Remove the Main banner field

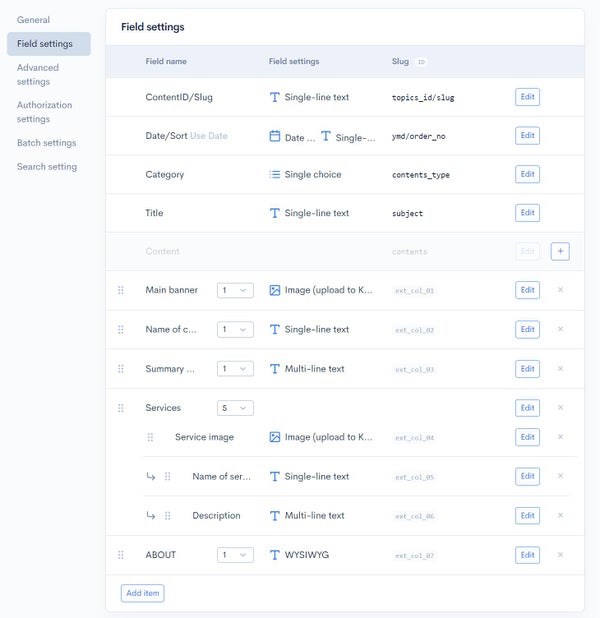[x=560, y=290]
